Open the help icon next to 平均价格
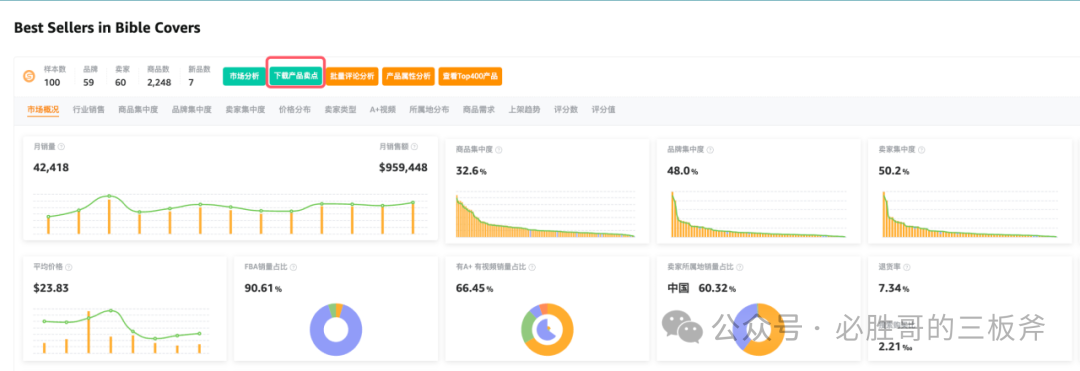 (69, 267)
